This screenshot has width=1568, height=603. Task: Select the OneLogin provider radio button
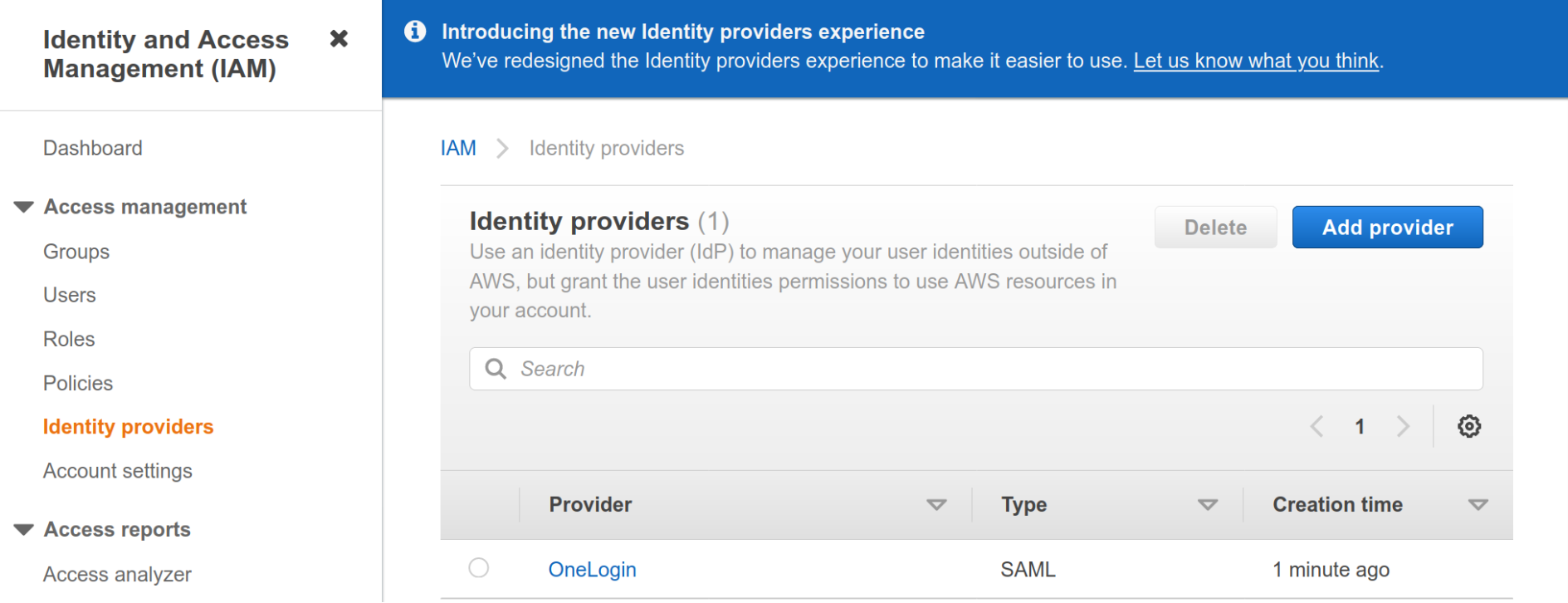click(x=479, y=568)
